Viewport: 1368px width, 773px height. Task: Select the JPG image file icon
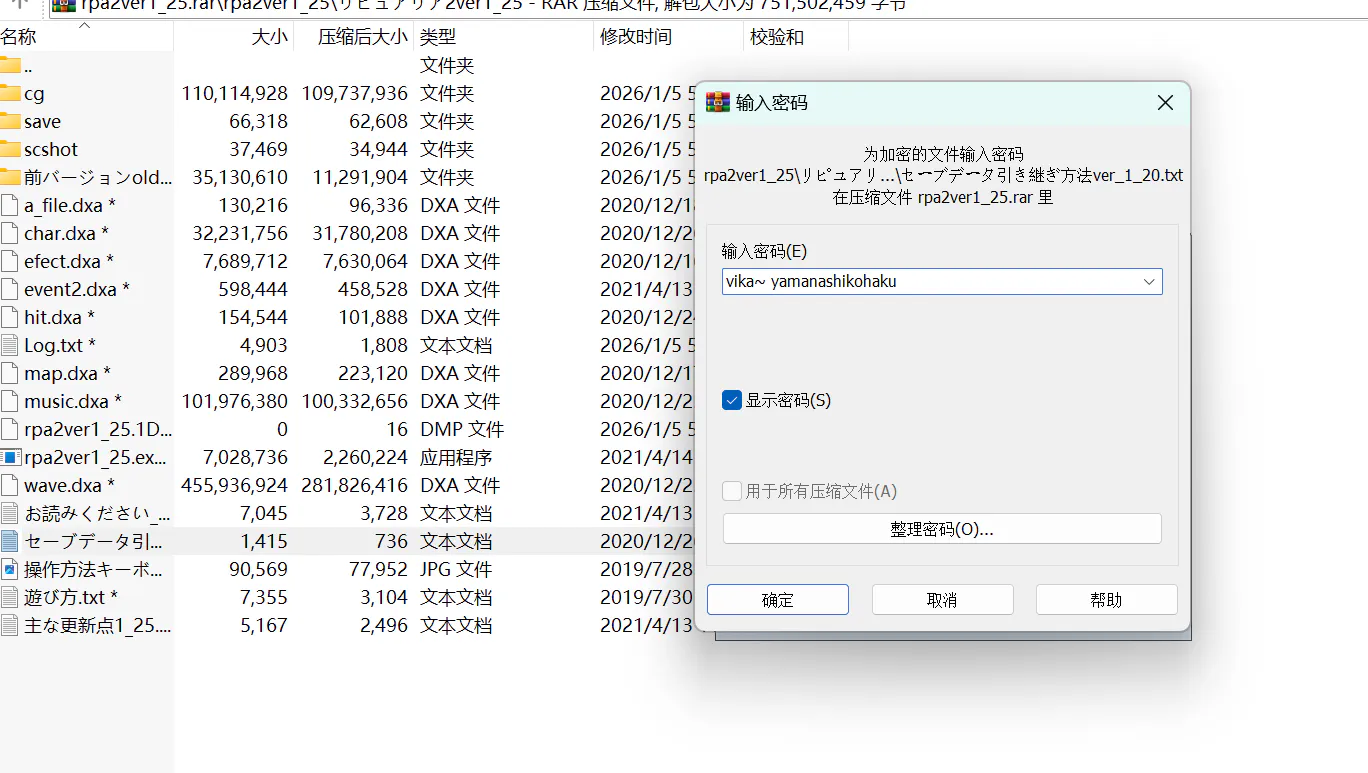click(x=10, y=569)
